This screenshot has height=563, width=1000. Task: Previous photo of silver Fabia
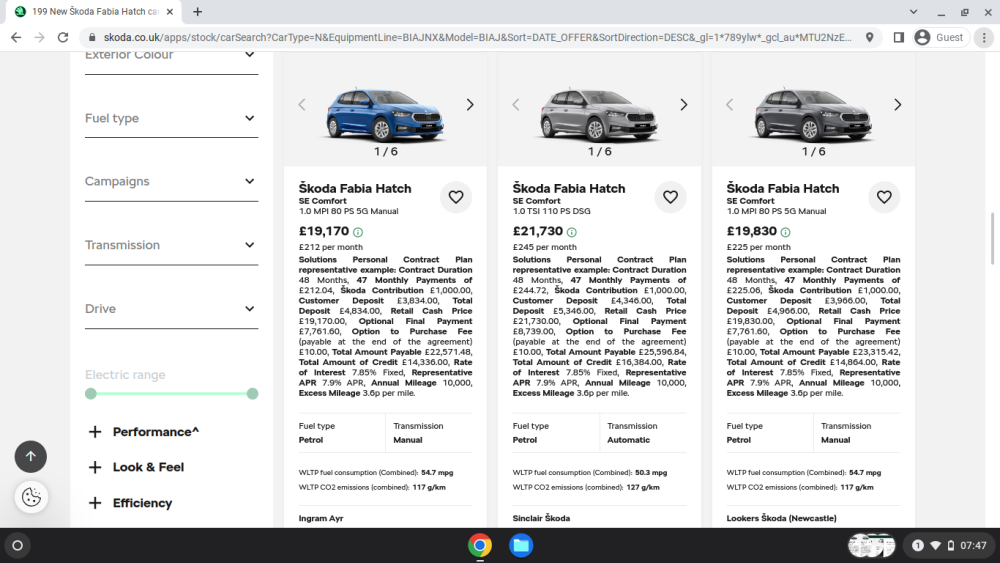[x=515, y=105]
